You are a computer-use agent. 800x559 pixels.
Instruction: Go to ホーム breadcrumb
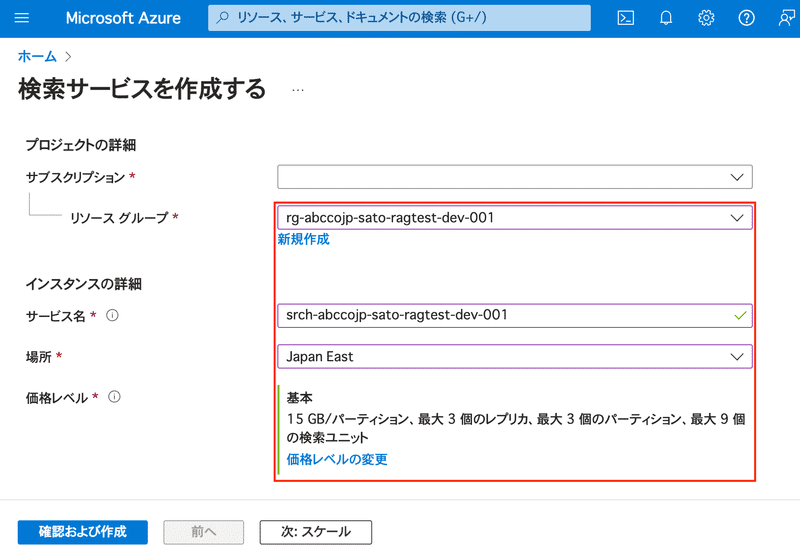37,56
